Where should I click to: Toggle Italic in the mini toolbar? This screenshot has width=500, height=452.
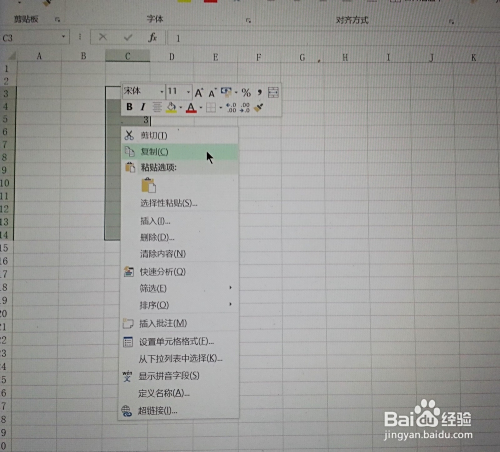pos(143,107)
